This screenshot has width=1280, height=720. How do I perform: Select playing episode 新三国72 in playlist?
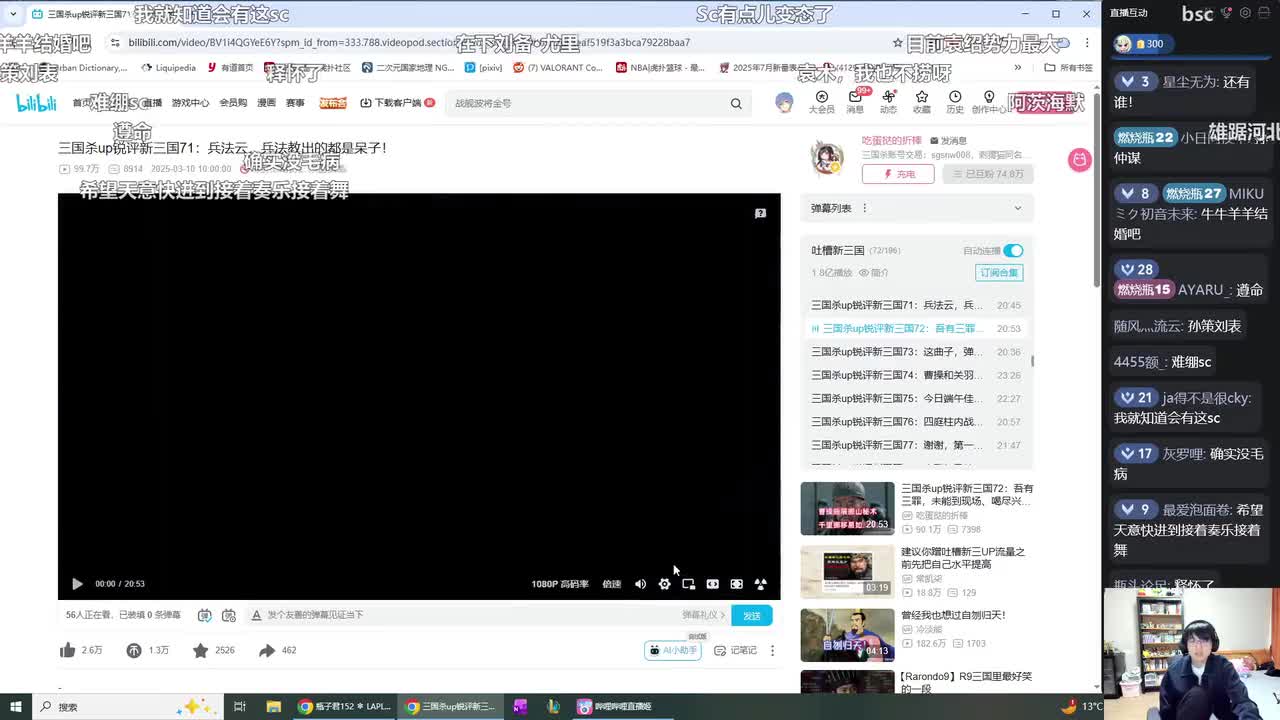(916, 328)
